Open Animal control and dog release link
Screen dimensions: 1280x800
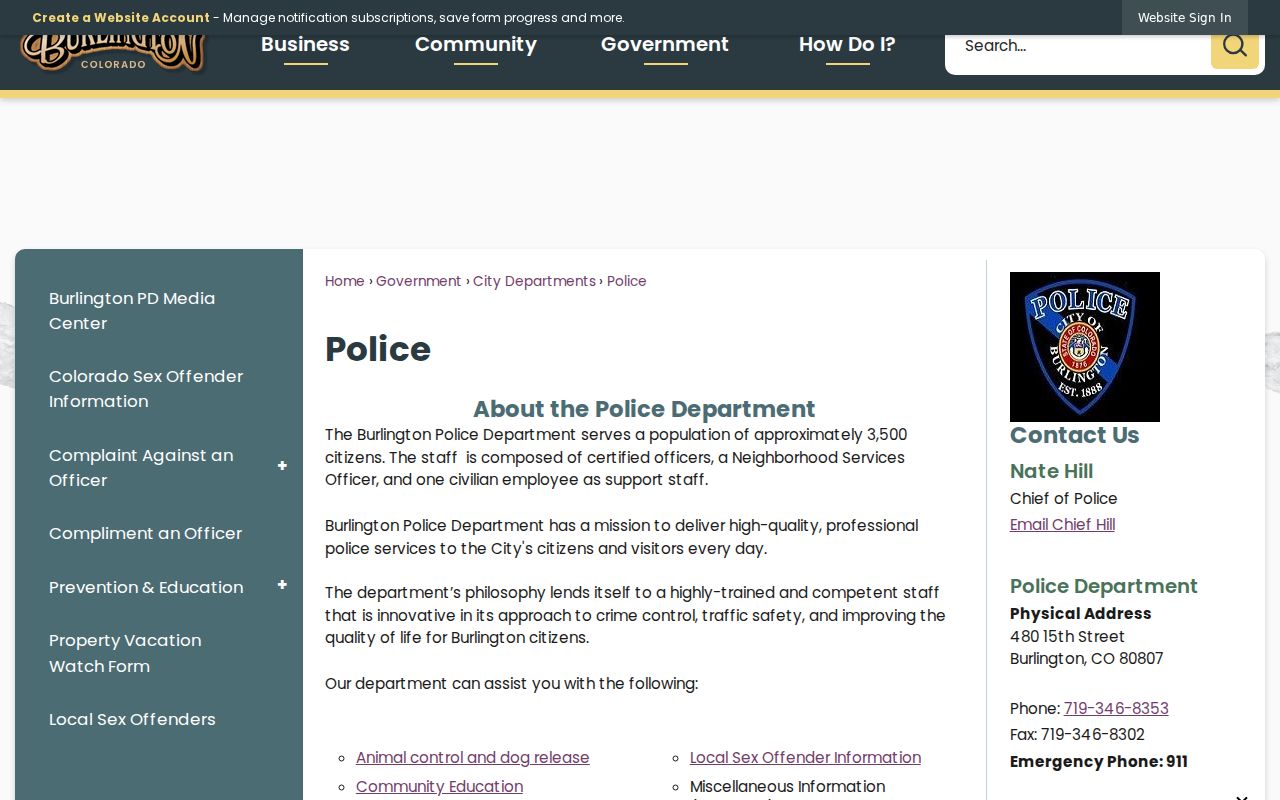[x=472, y=758]
